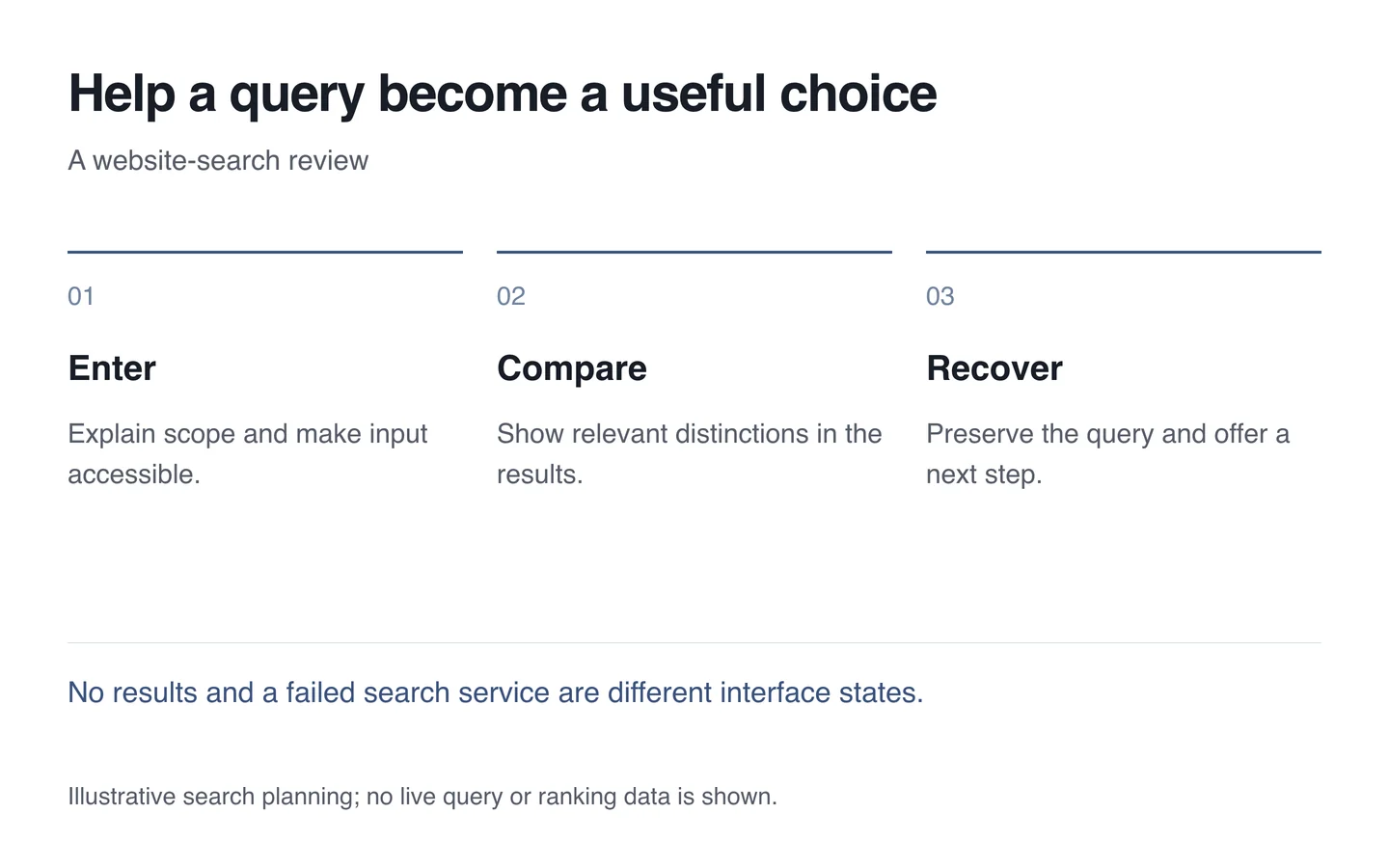Click the 'Explain scope and make input' description

[x=248, y=454]
